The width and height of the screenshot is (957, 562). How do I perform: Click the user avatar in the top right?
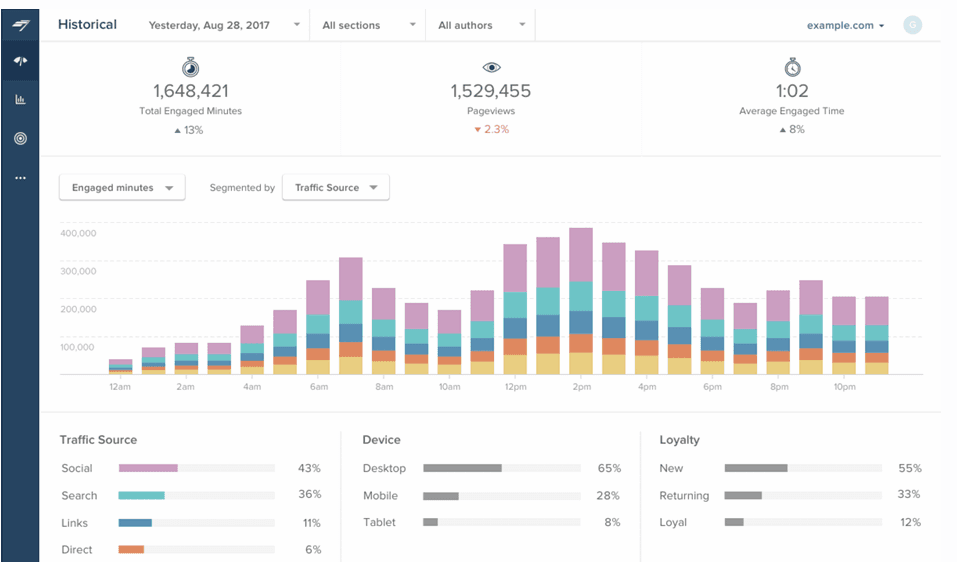tap(911, 25)
